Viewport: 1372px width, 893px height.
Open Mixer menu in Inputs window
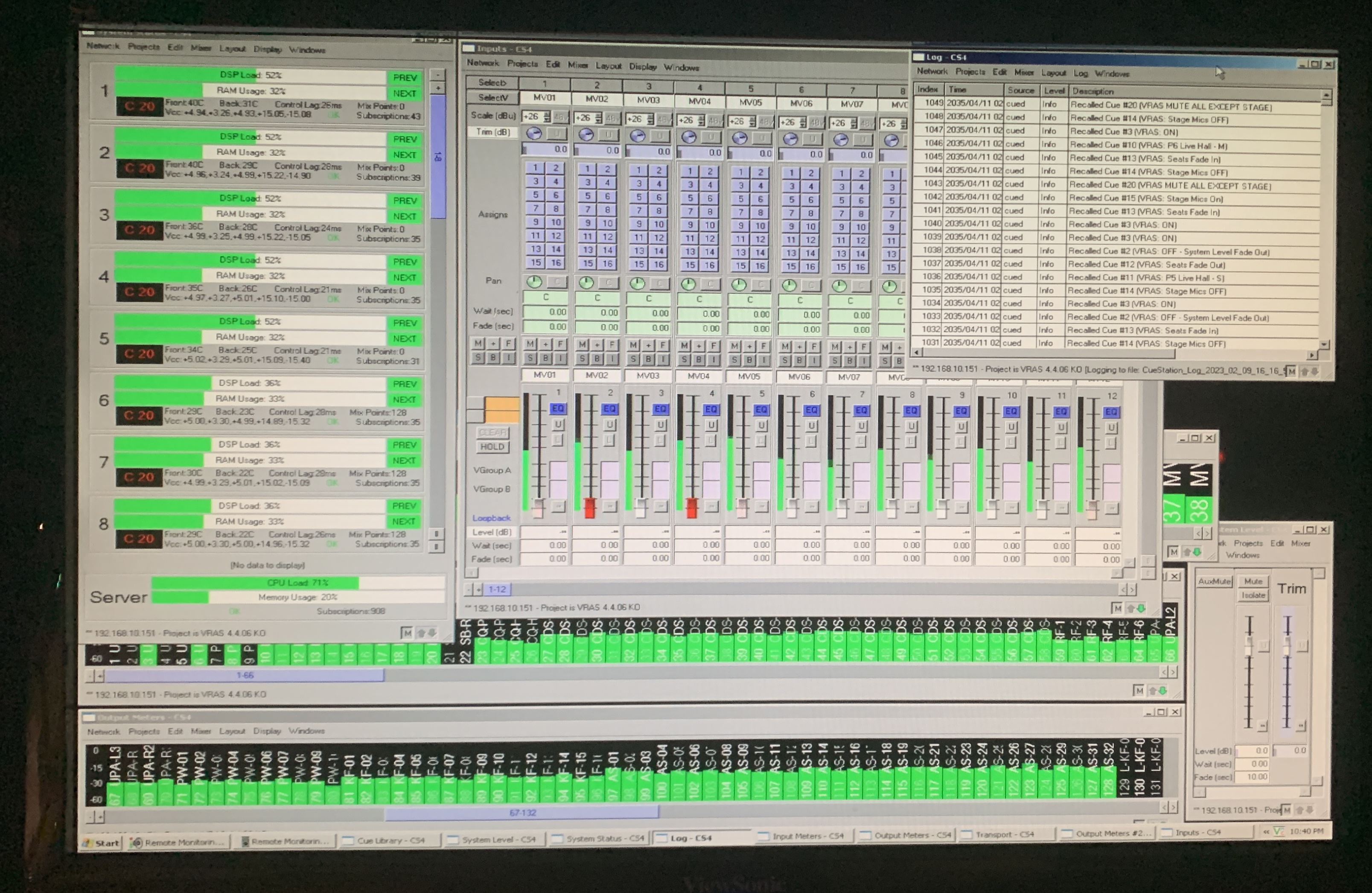pyautogui.click(x=578, y=65)
